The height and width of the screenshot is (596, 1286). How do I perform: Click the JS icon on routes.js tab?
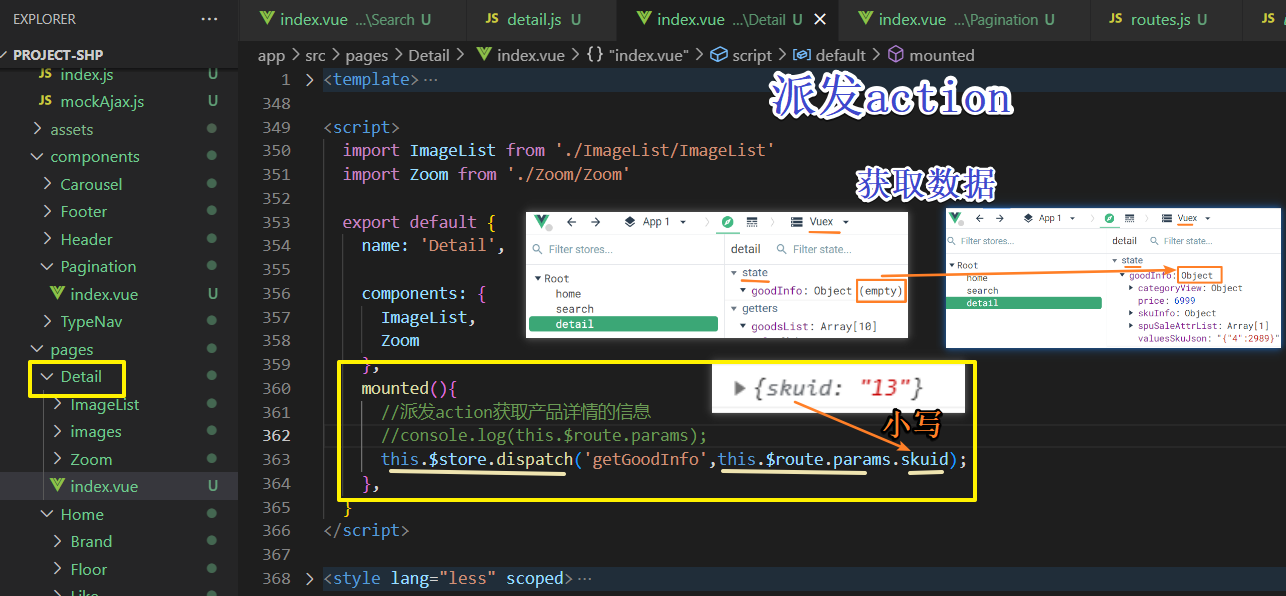(1114, 20)
